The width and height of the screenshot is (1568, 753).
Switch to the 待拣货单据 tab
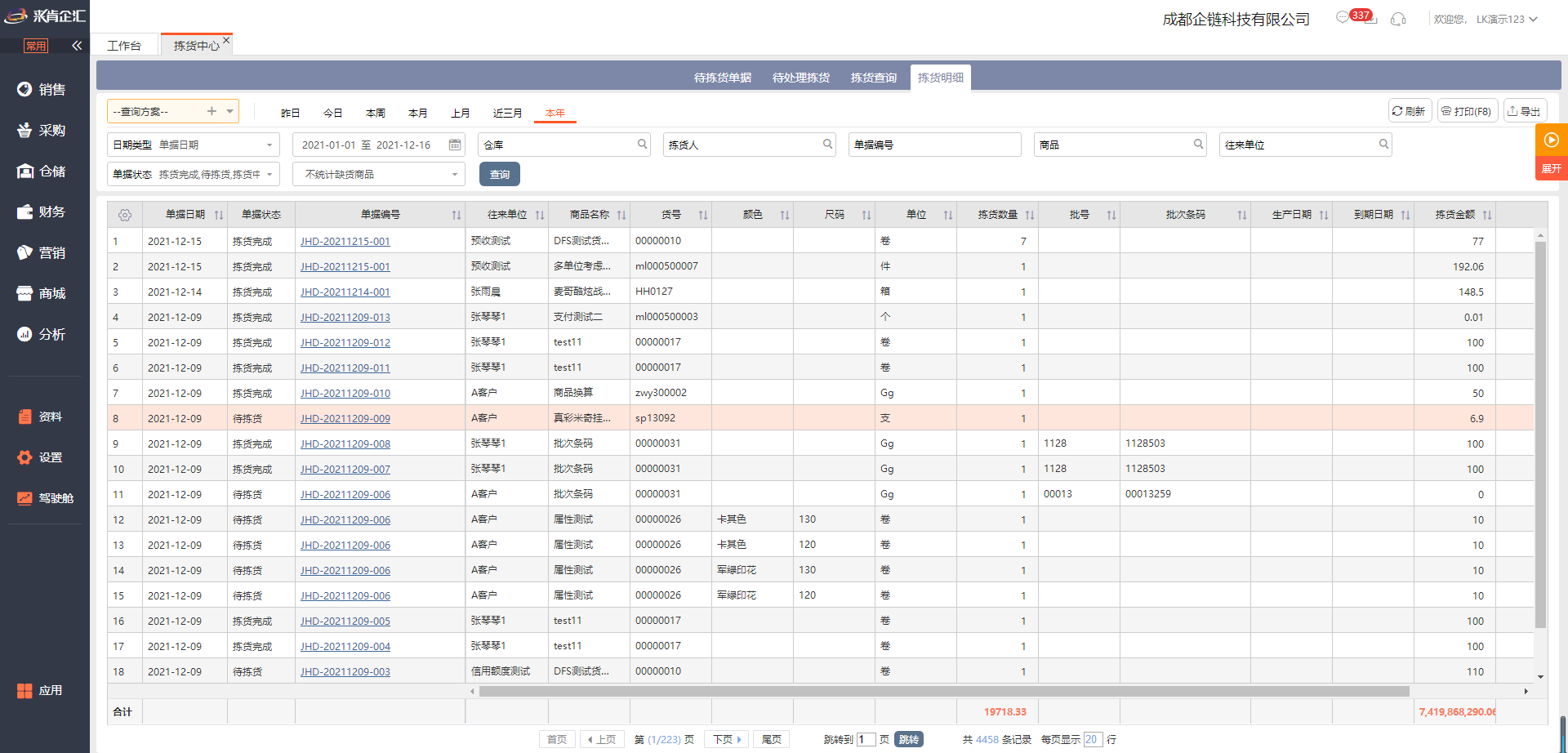coord(722,78)
